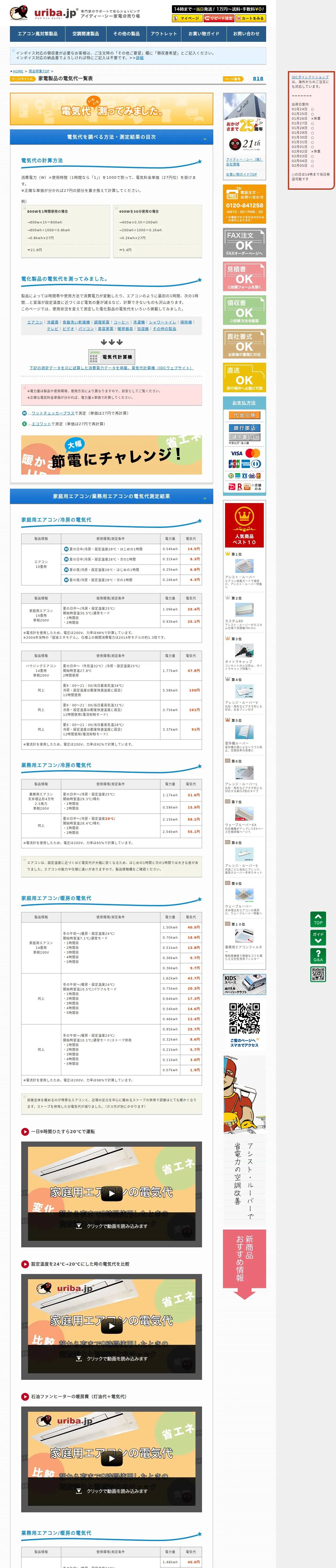The width and height of the screenshot is (336, 1568).
Task: Open KIDS スペース banner
Action: 244,984
